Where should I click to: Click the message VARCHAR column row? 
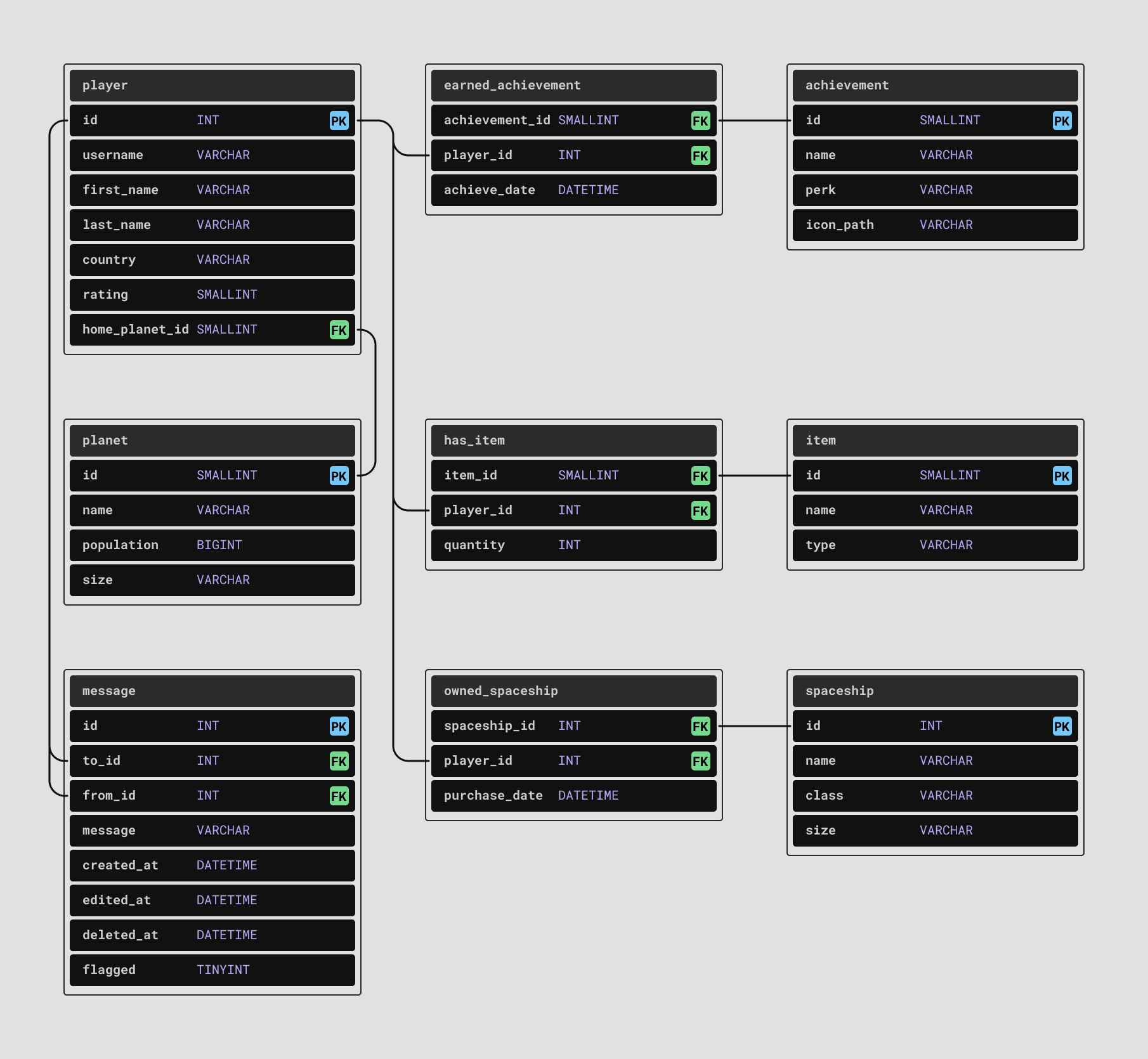click(212, 831)
